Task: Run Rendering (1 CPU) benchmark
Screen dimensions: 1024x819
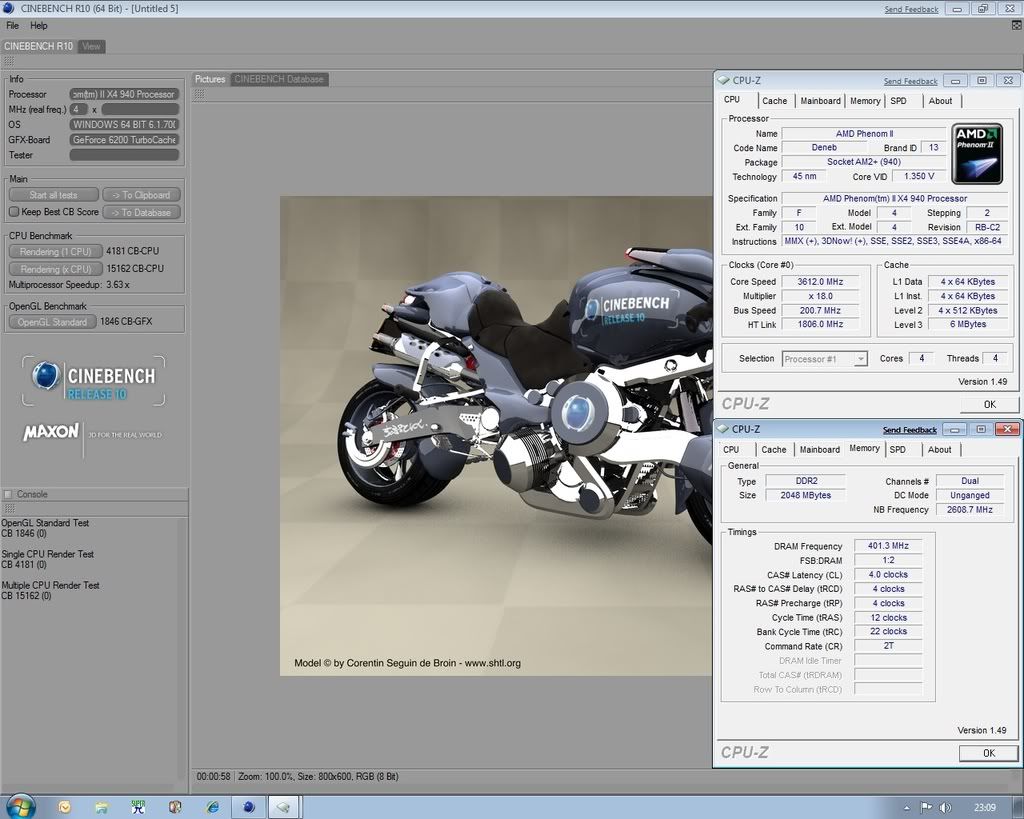Action: coord(56,251)
